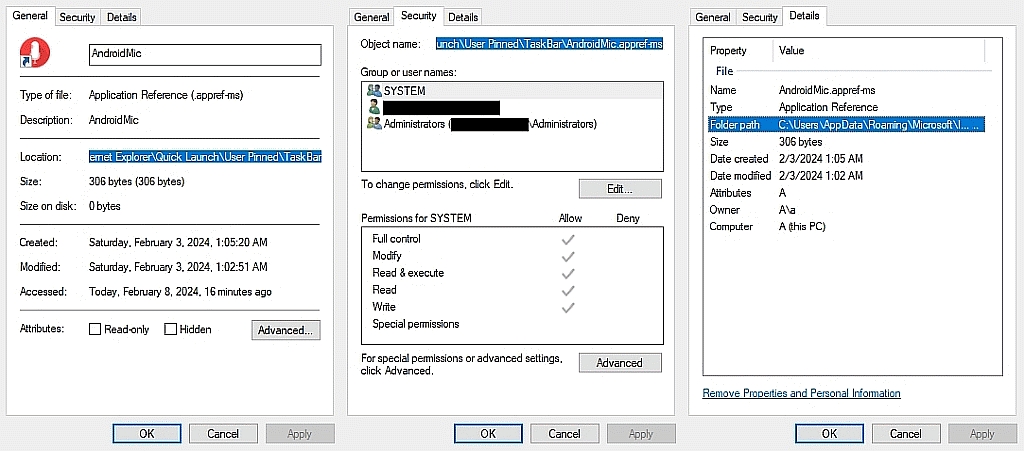Select Security tab in middle panel
The height and width of the screenshot is (451, 1024).
419,16
